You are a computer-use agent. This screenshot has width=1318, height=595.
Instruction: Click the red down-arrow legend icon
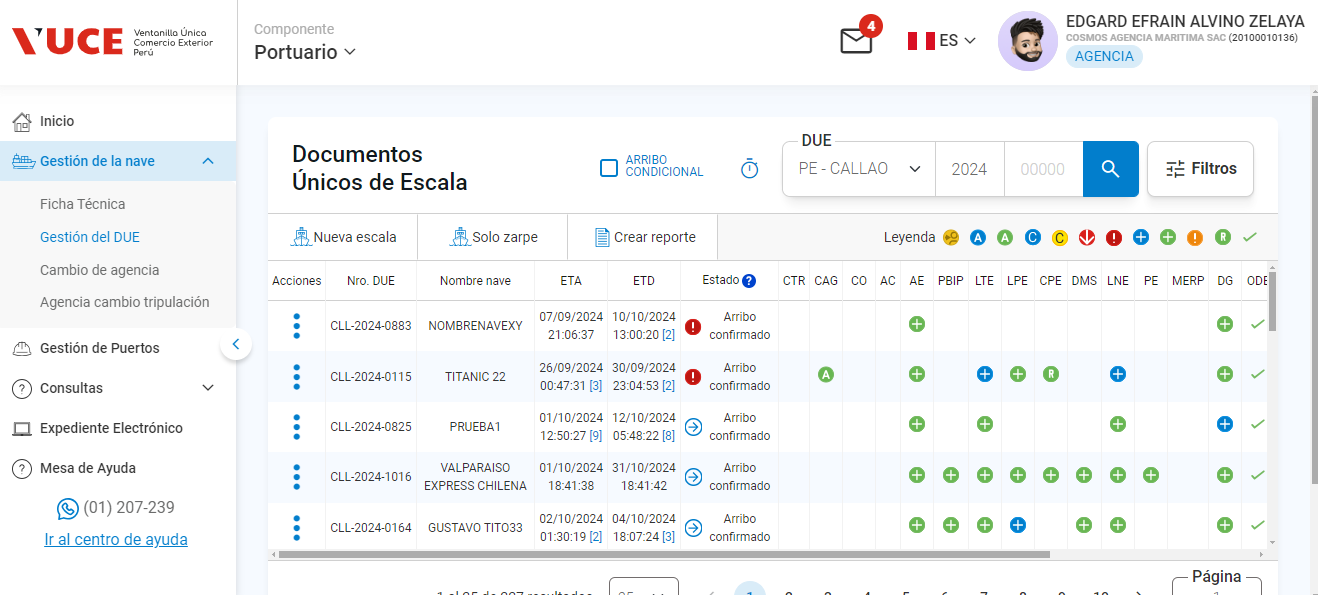1087,238
